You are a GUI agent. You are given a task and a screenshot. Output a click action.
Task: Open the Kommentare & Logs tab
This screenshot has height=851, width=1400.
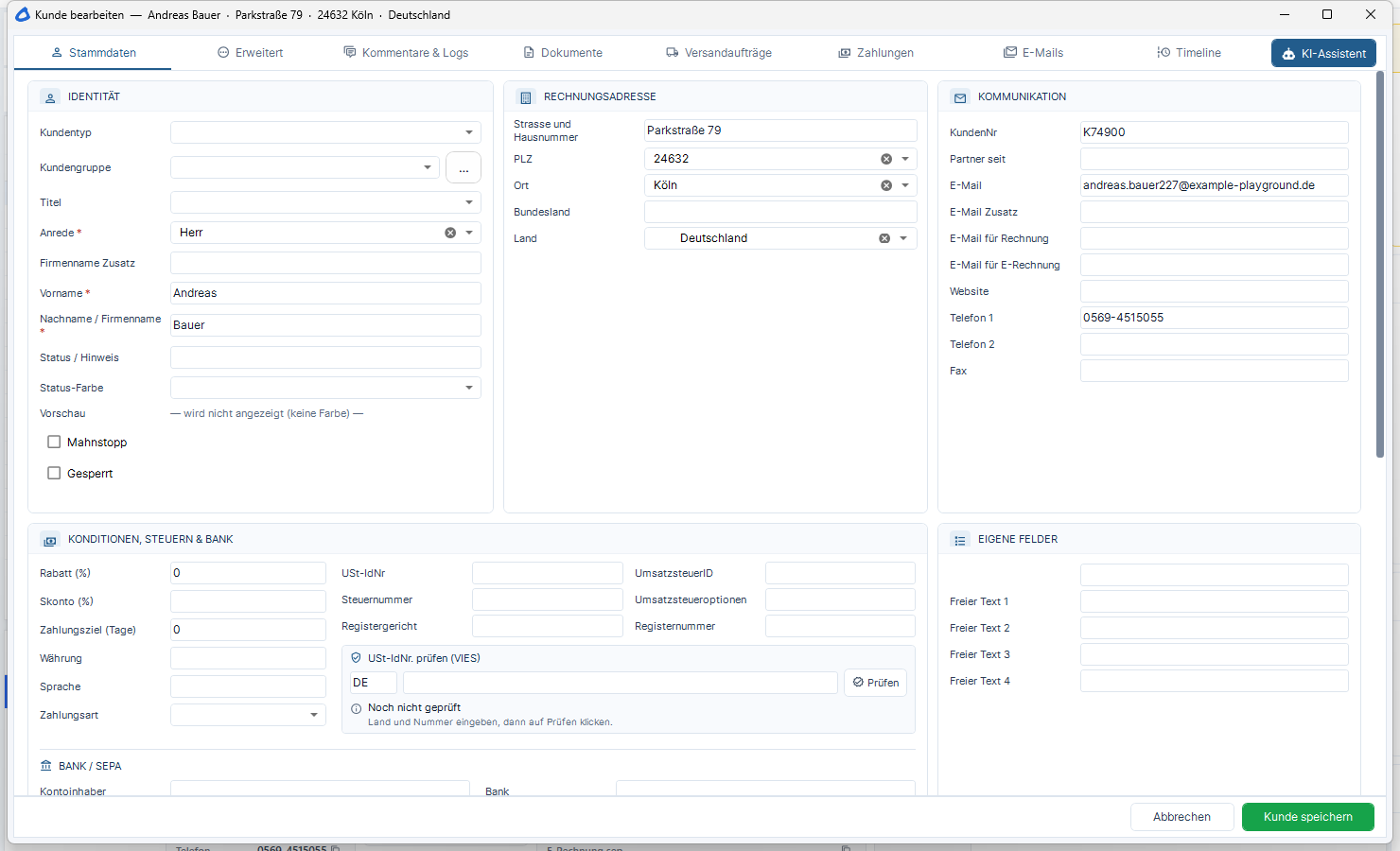tap(406, 53)
